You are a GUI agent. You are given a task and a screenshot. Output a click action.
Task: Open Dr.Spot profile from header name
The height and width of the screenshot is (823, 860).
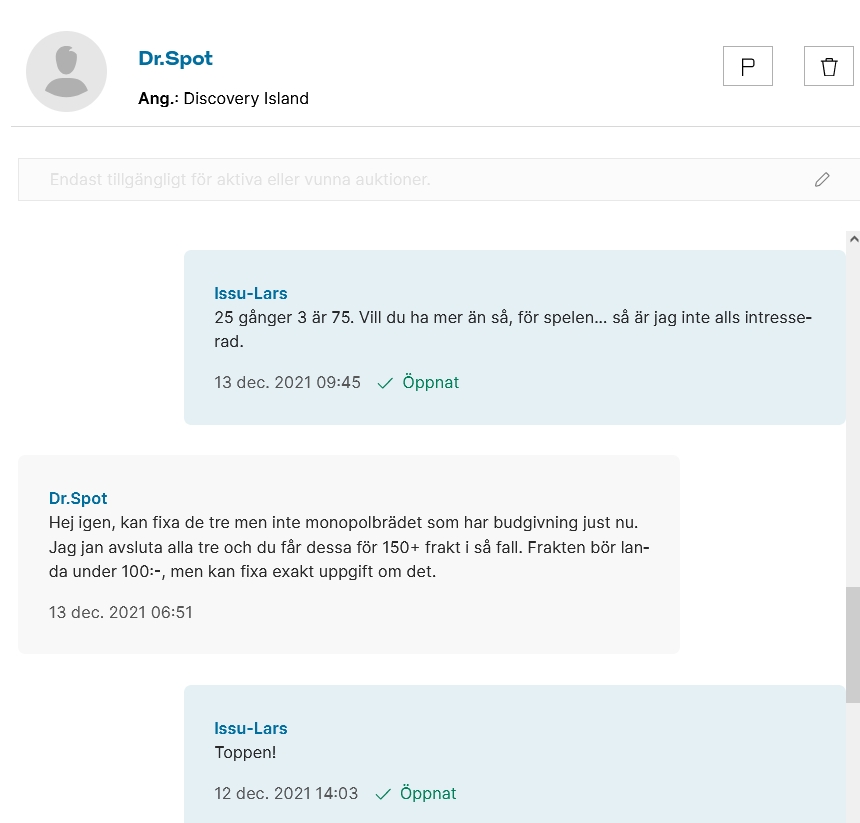[x=176, y=58]
